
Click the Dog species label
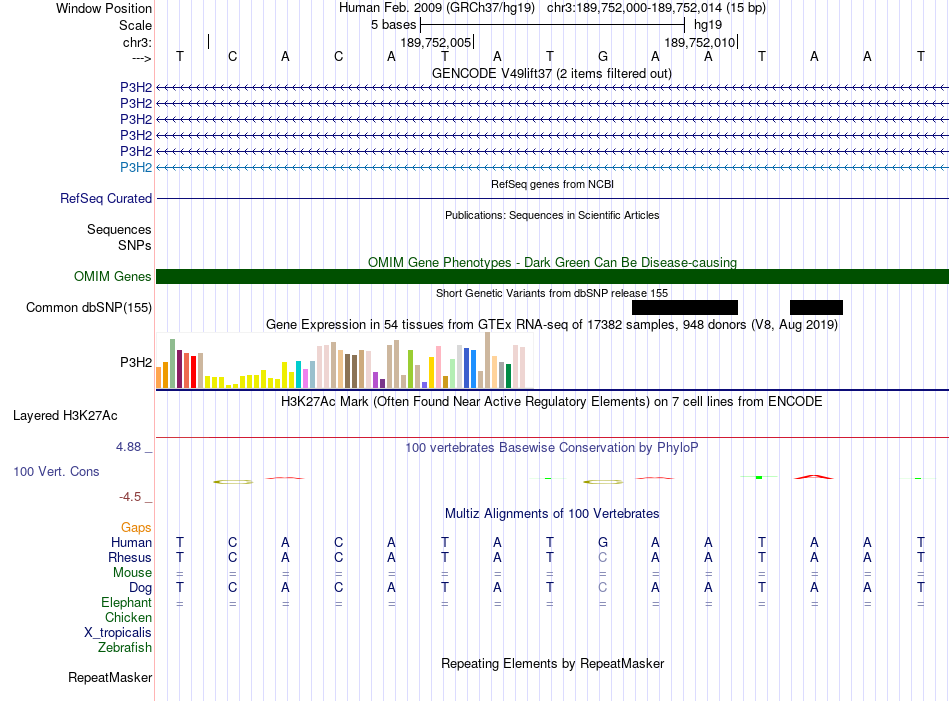tap(141, 587)
